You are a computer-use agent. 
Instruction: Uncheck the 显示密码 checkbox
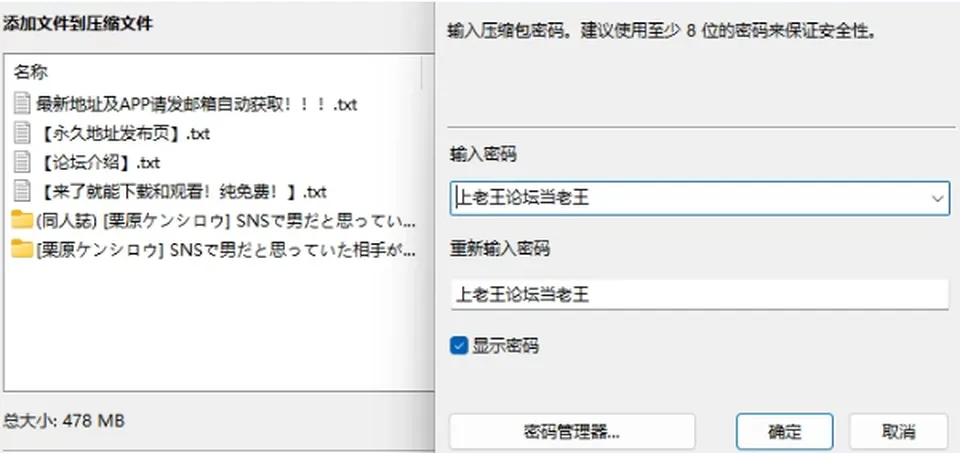tap(459, 346)
